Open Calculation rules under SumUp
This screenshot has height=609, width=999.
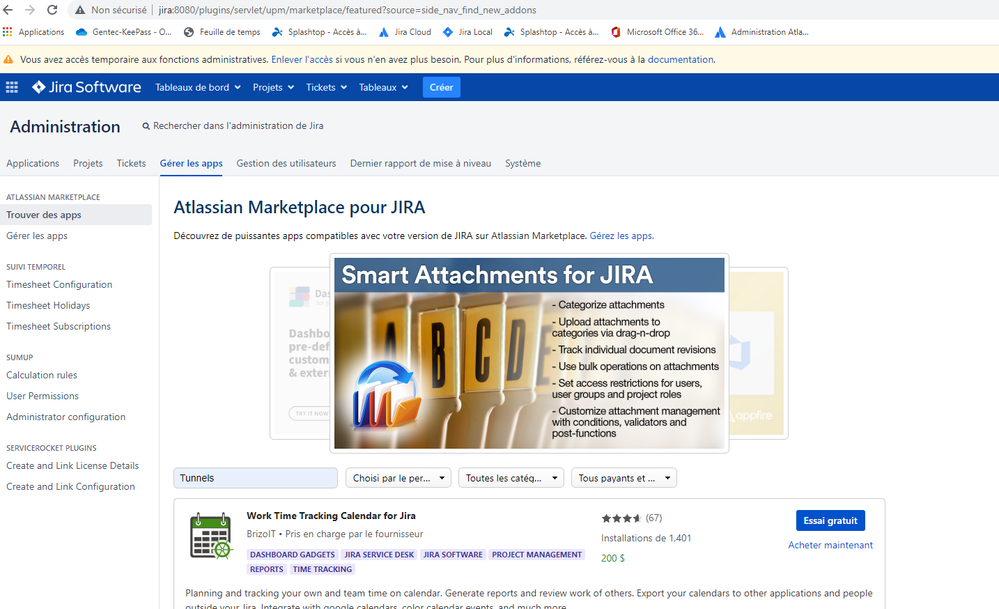pos(41,375)
